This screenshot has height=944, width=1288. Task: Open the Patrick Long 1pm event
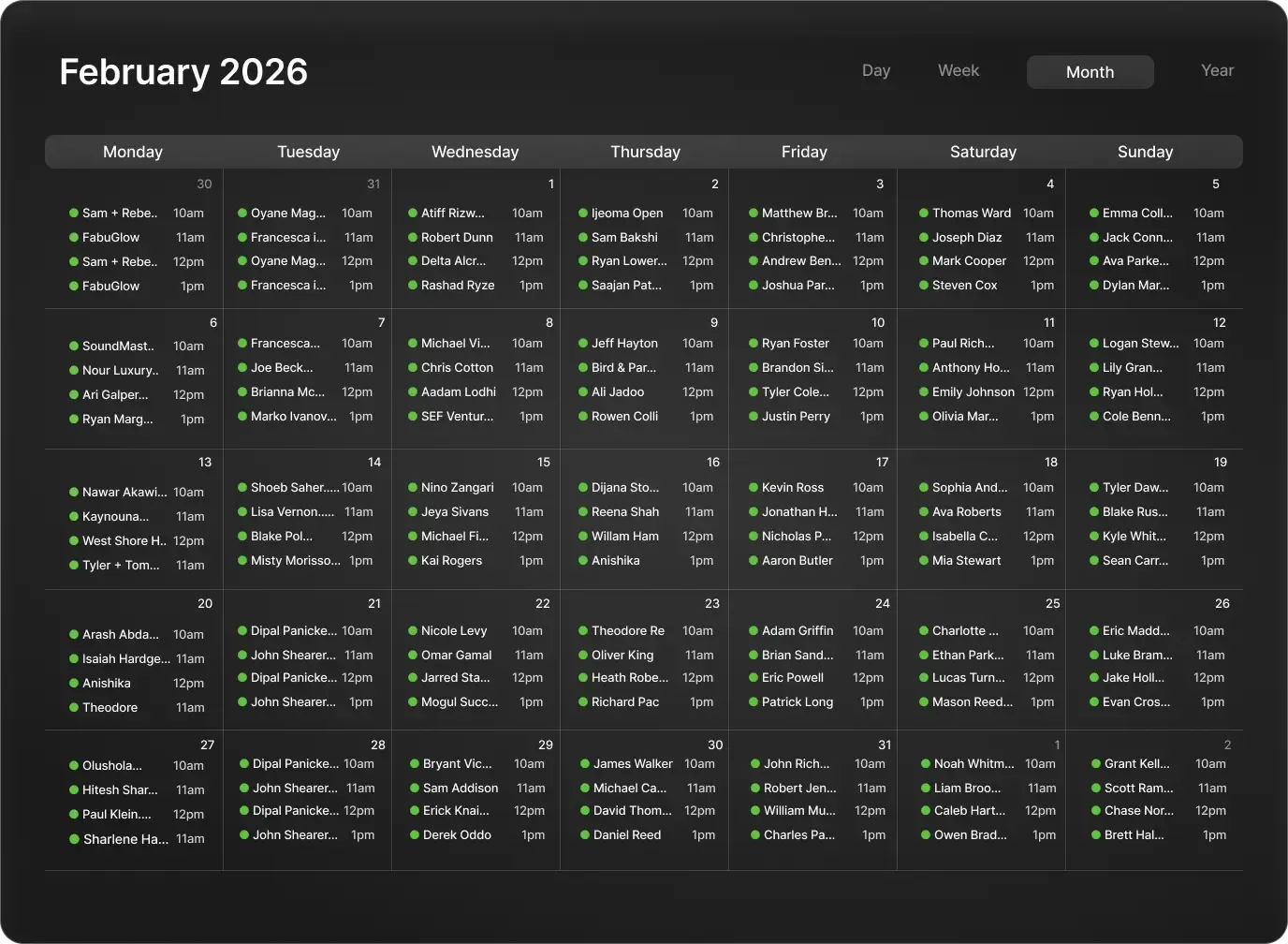[815, 702]
